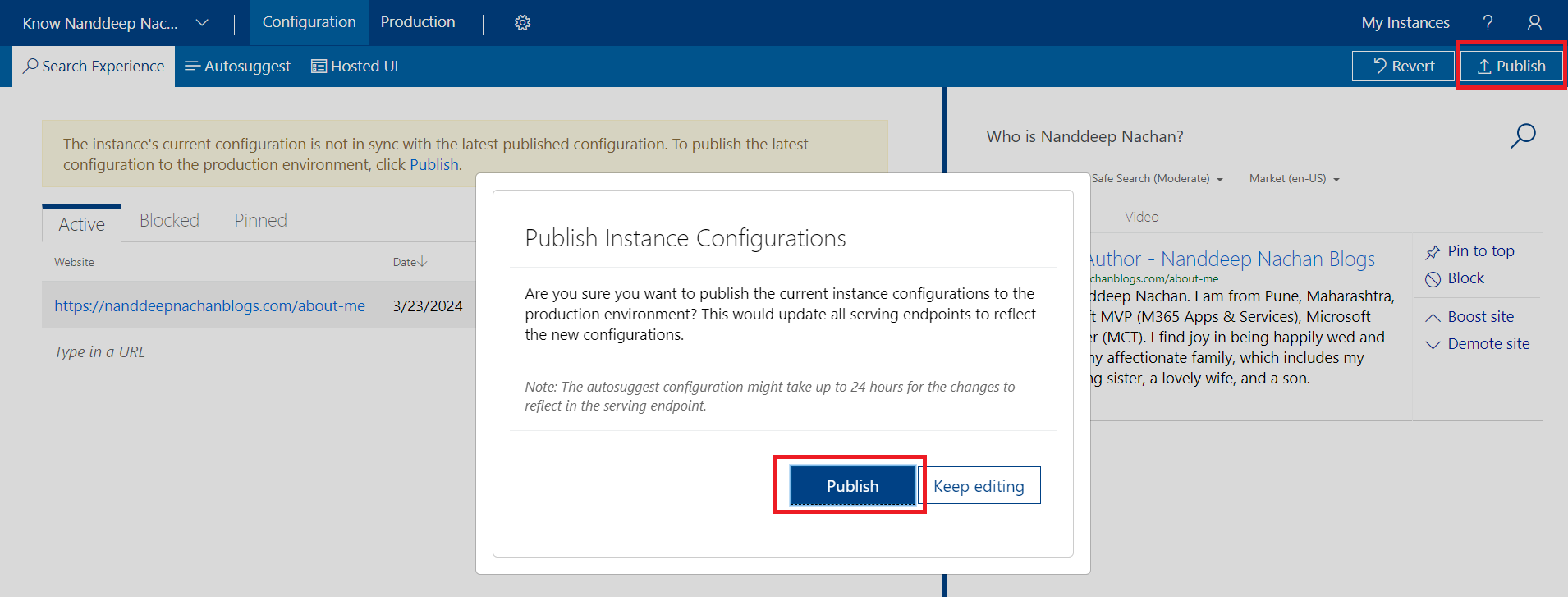Select the Hosted UI tab
1568x597 pixels.
pyautogui.click(x=355, y=67)
